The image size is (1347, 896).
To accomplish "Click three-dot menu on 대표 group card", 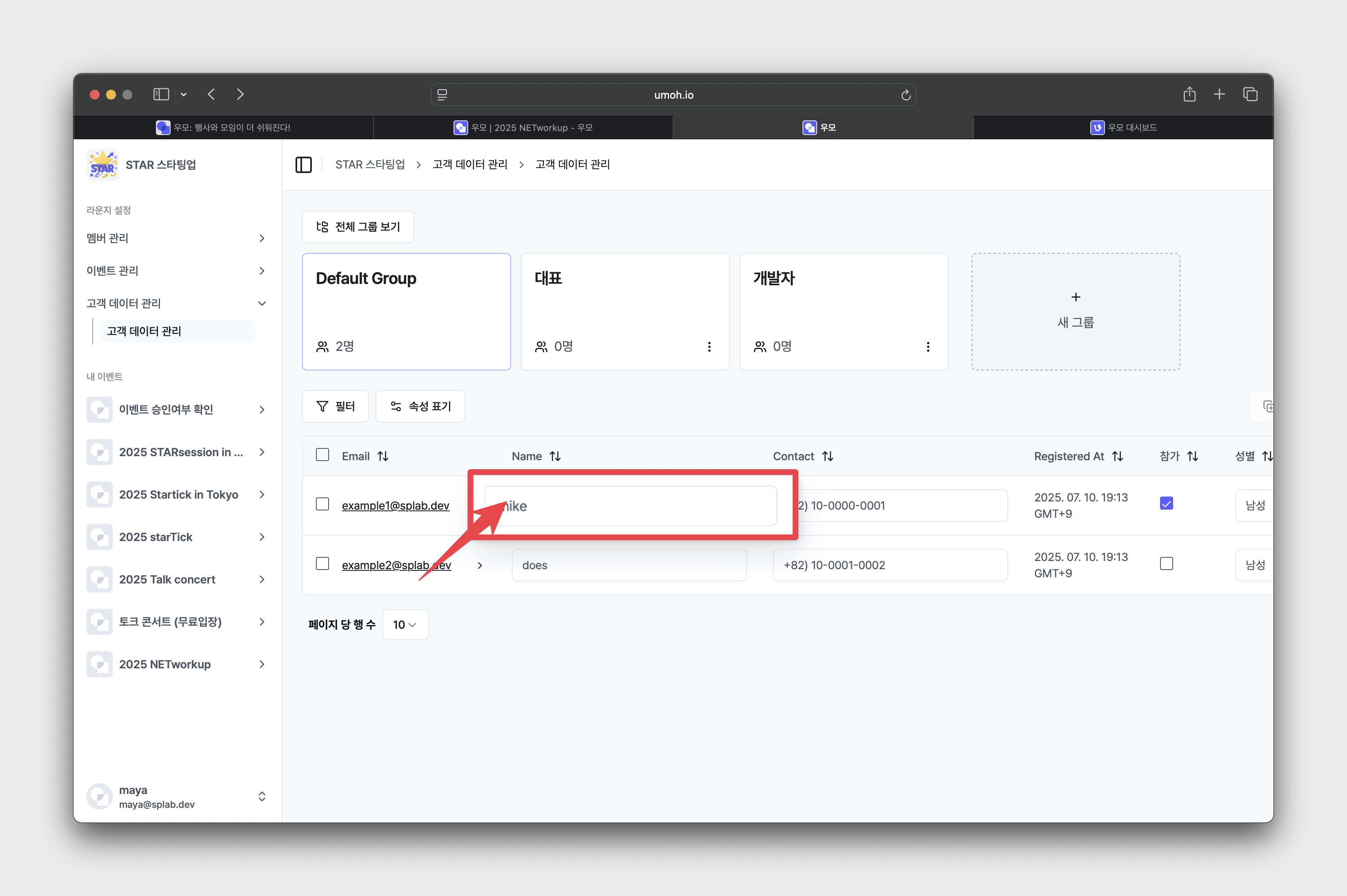I will (709, 347).
